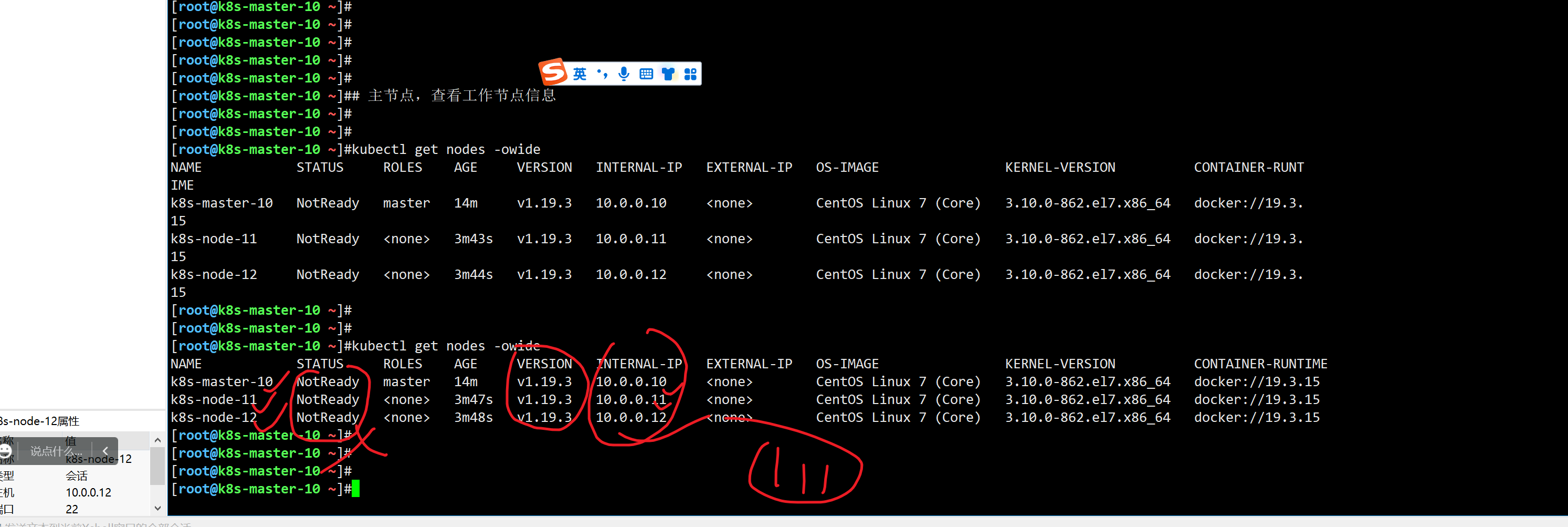Select the '值' column header
This screenshot has height=527, width=1568.
tap(71, 440)
